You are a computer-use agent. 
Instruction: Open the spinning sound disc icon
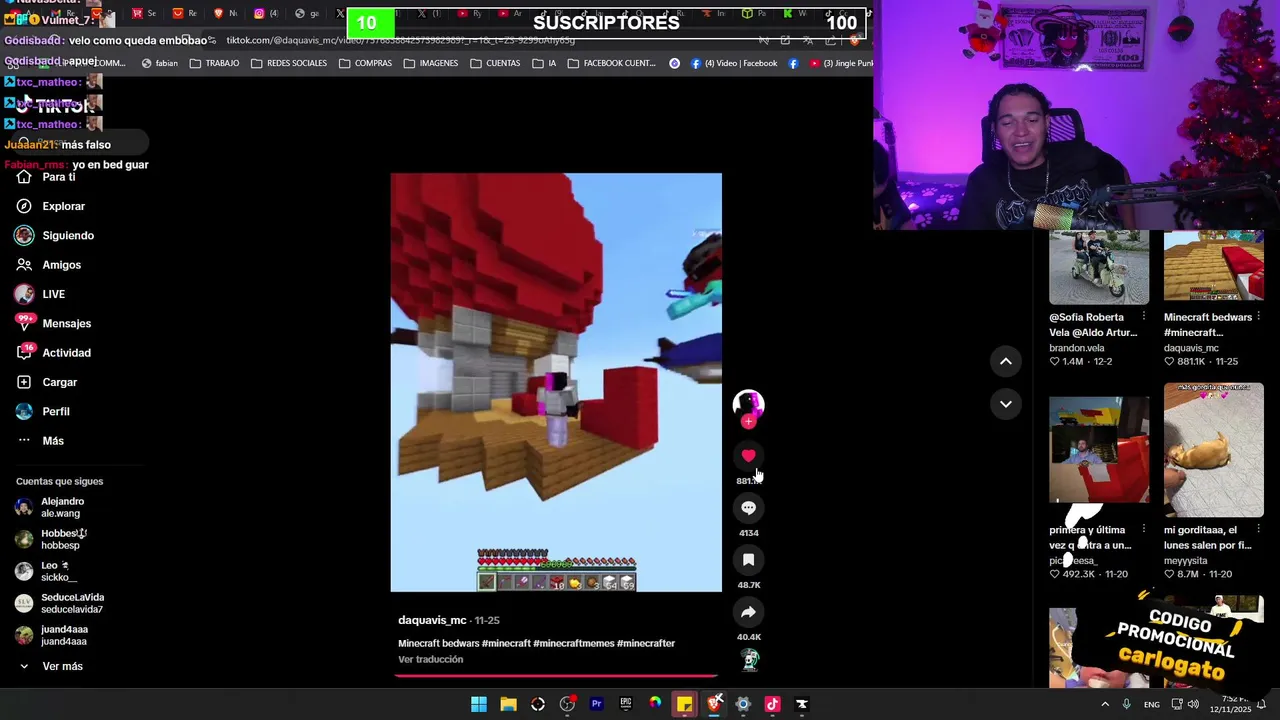pos(749,660)
